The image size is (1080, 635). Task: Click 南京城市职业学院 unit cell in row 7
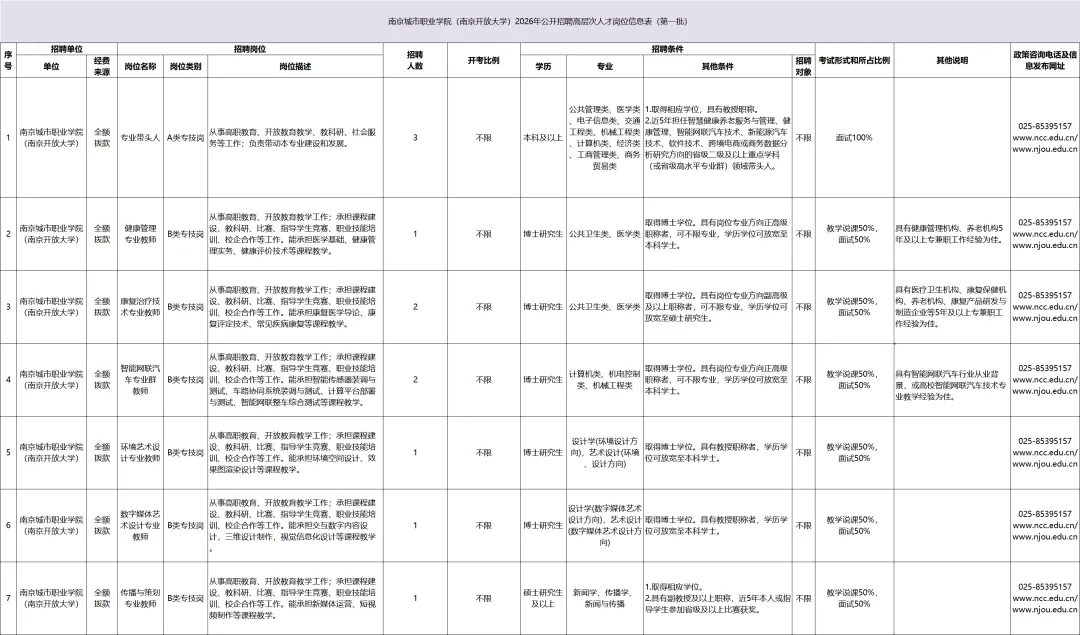coord(52,598)
